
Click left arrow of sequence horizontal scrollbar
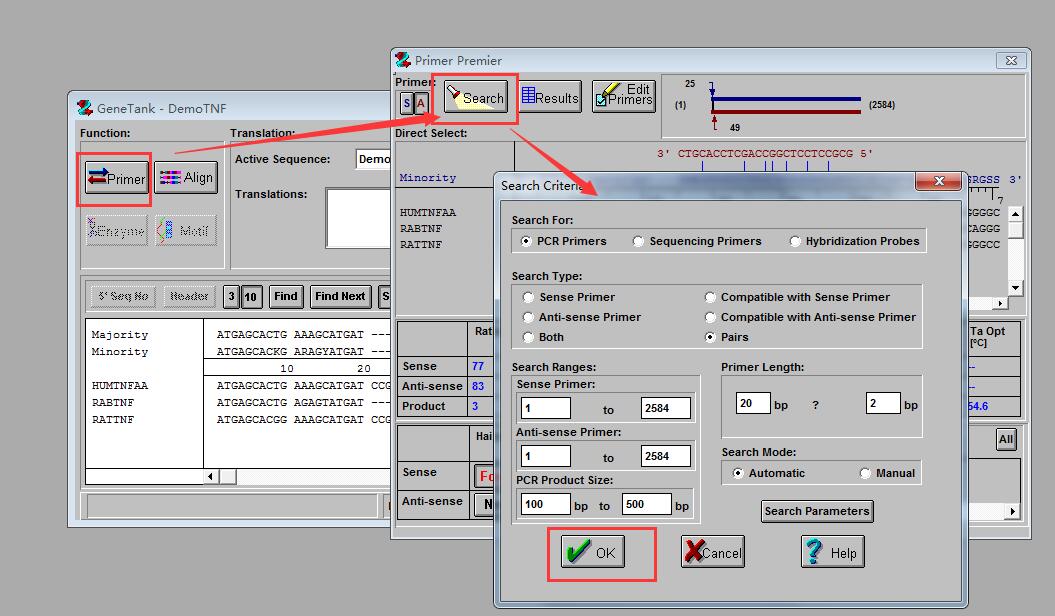[x=211, y=477]
